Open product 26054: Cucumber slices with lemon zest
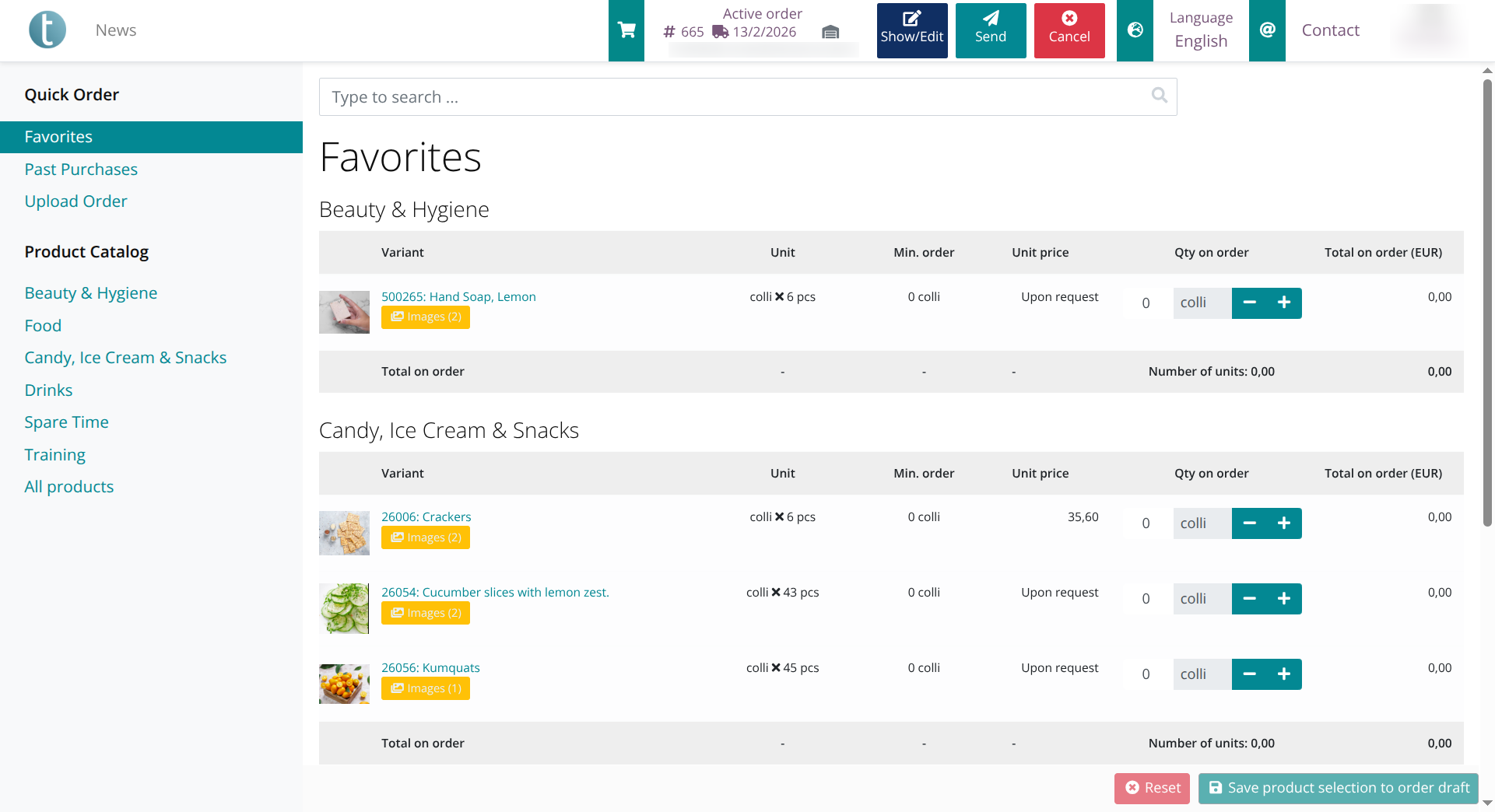1495x812 pixels. (495, 592)
